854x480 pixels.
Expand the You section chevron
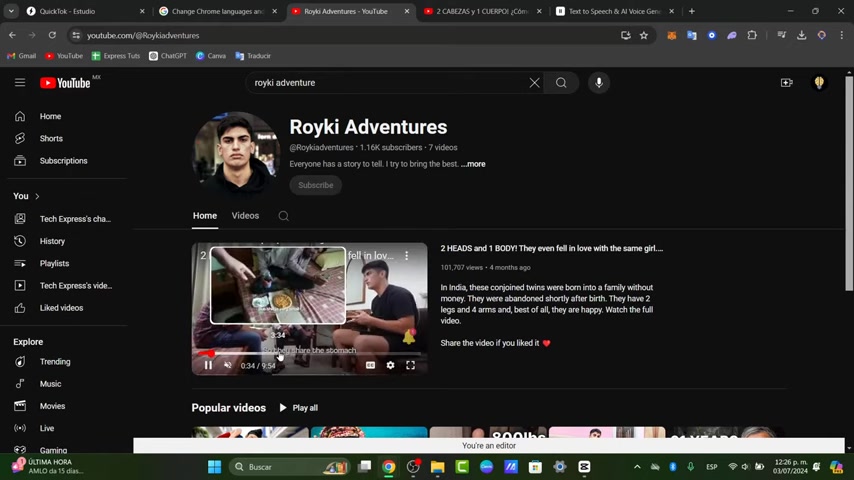(37, 196)
